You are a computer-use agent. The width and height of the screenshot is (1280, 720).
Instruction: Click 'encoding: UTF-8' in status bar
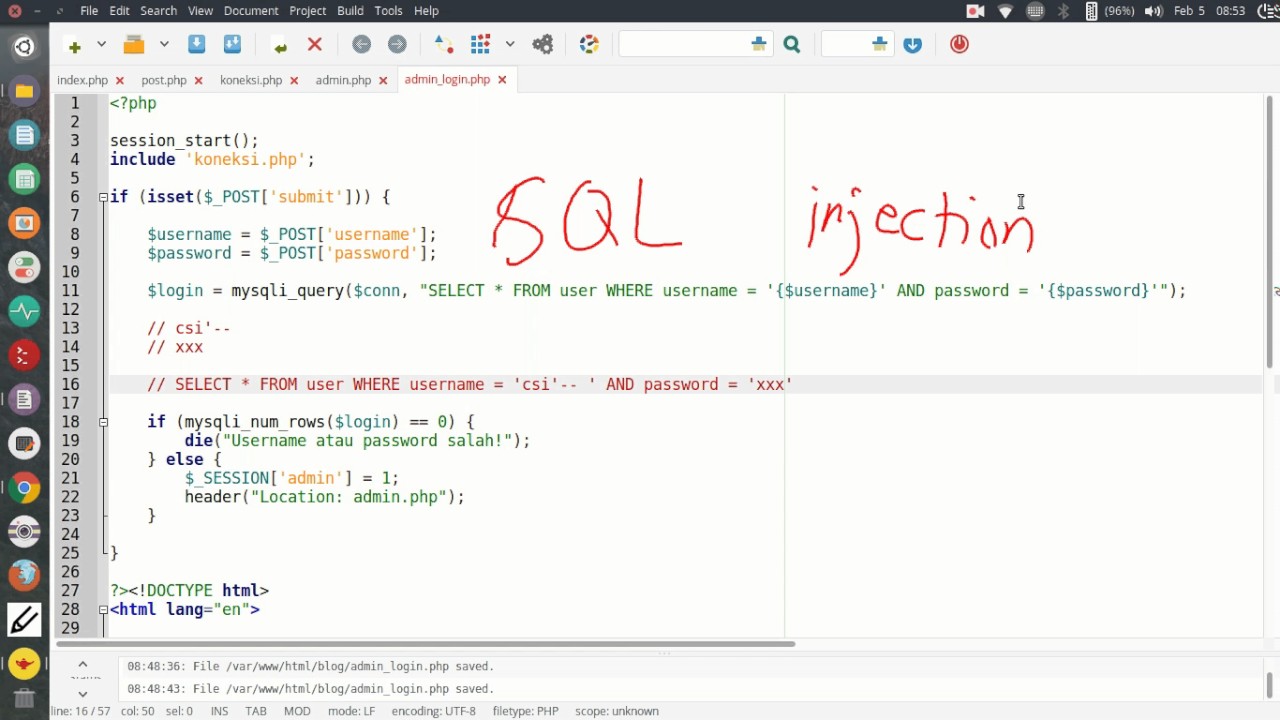434,711
